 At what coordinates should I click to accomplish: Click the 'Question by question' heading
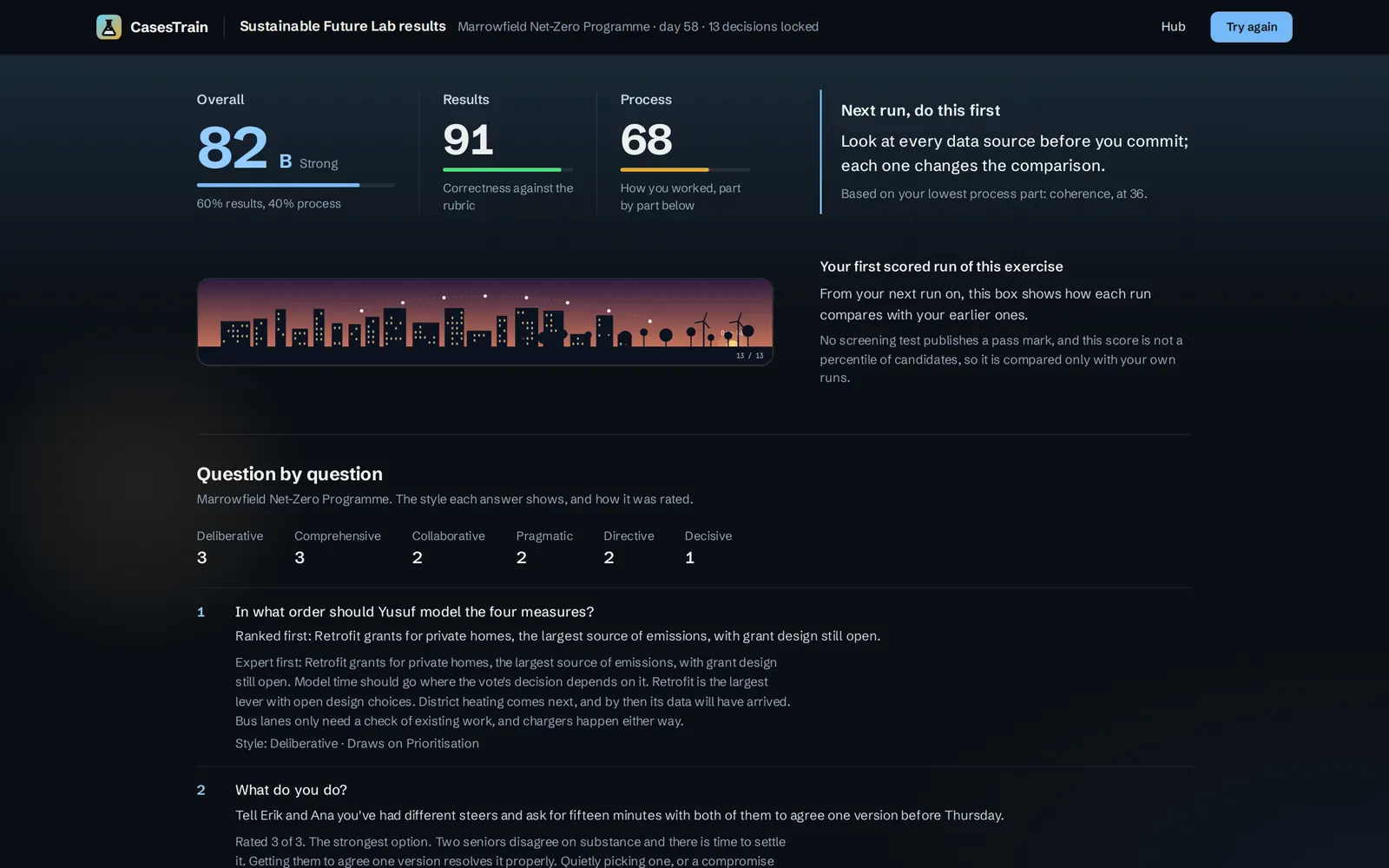pos(289,474)
